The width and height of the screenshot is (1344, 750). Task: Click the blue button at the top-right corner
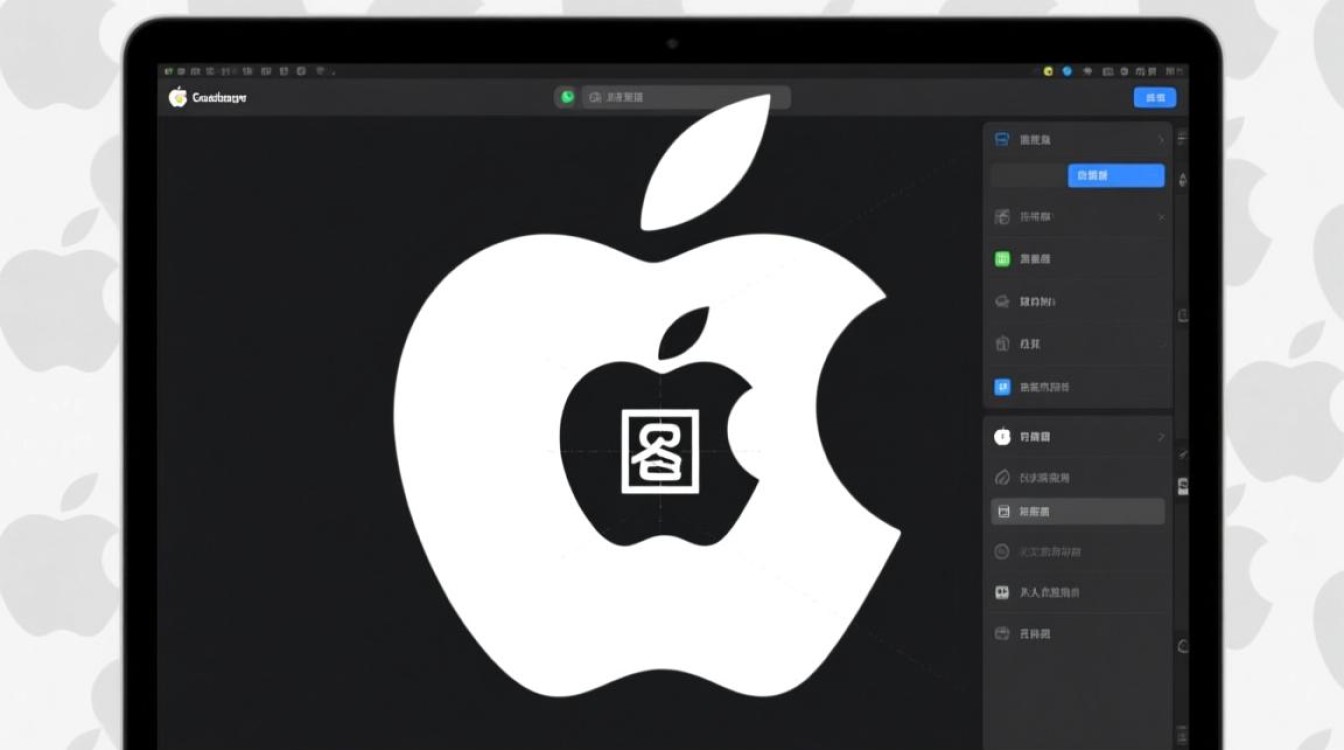pyautogui.click(x=1155, y=97)
